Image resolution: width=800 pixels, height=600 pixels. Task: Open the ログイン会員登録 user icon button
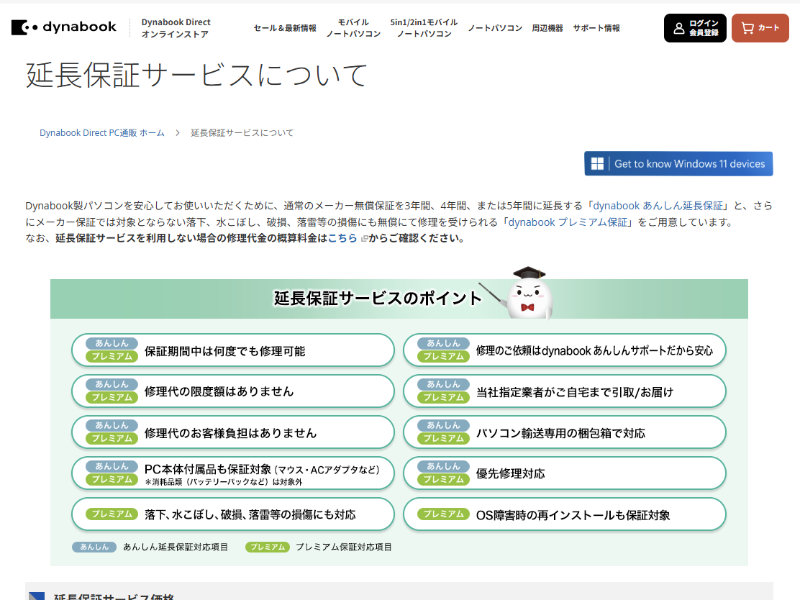pyautogui.click(x=695, y=28)
